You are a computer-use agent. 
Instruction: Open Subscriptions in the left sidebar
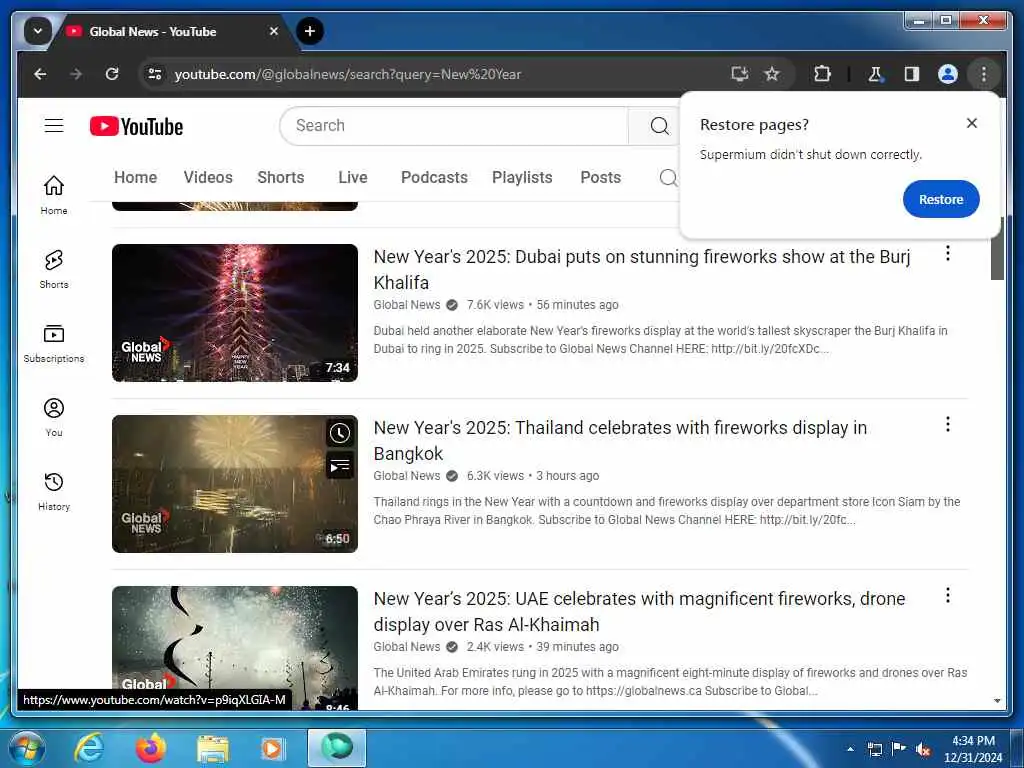[x=54, y=343]
